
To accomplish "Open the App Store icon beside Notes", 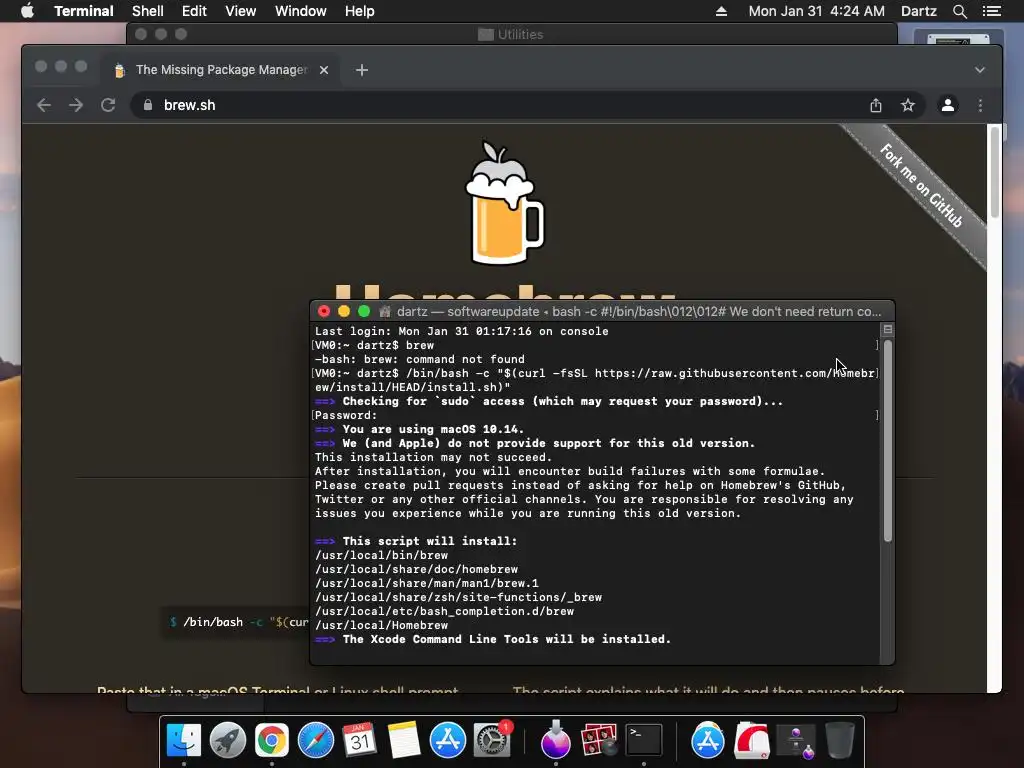I will (447, 740).
